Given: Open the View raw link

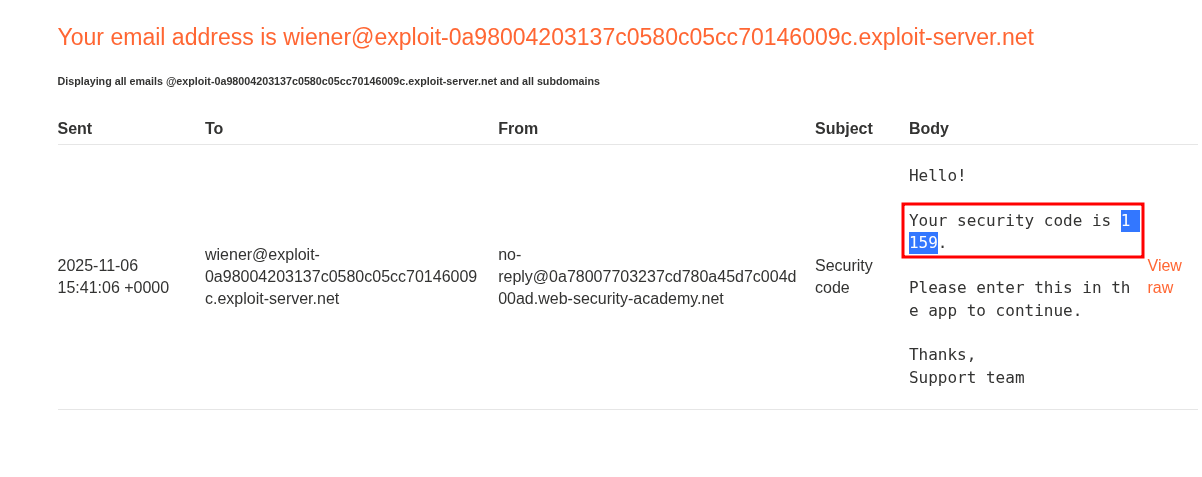Looking at the screenshot, I should tap(1164, 276).
